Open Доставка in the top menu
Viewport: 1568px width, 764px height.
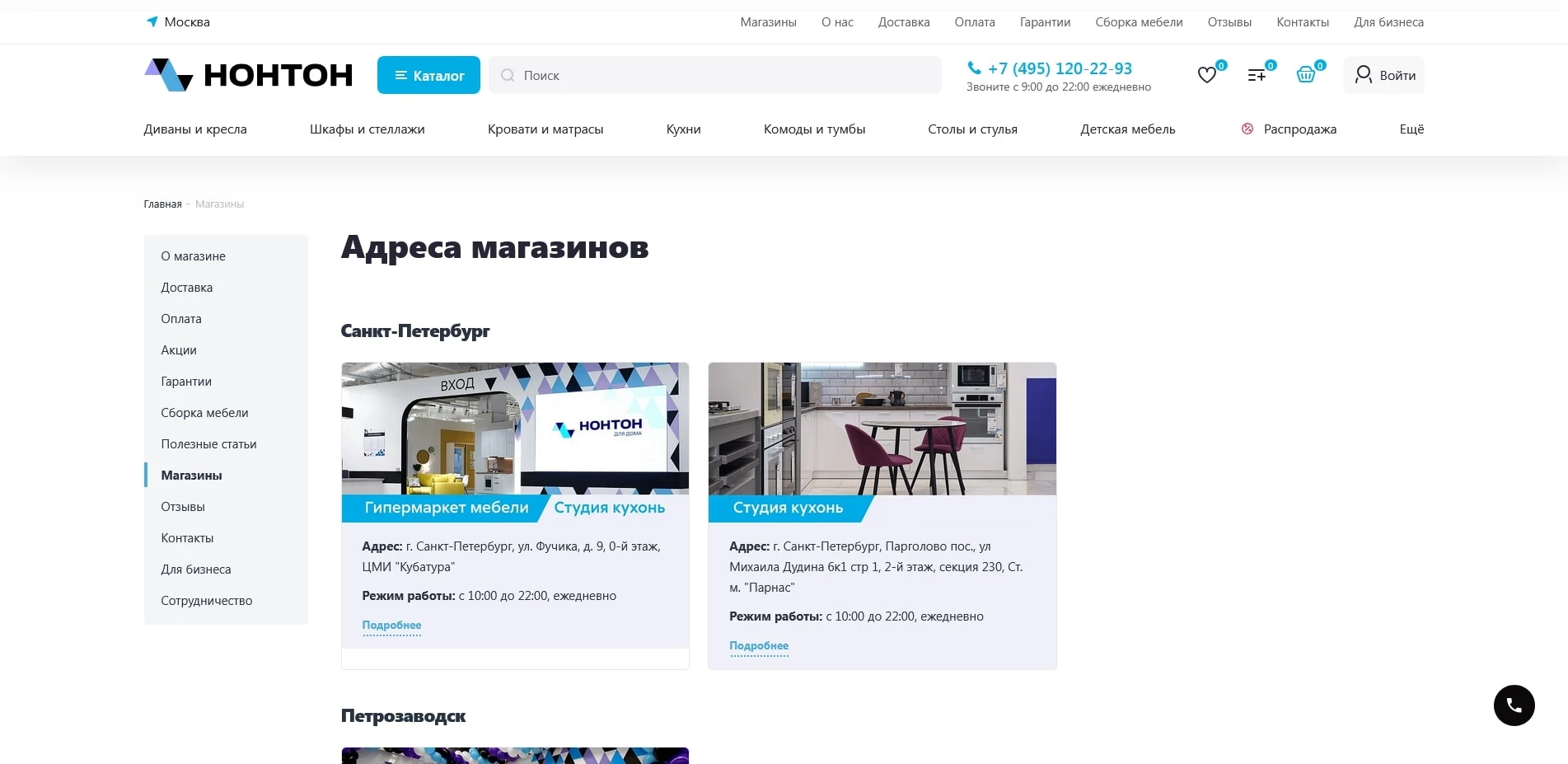pos(903,22)
